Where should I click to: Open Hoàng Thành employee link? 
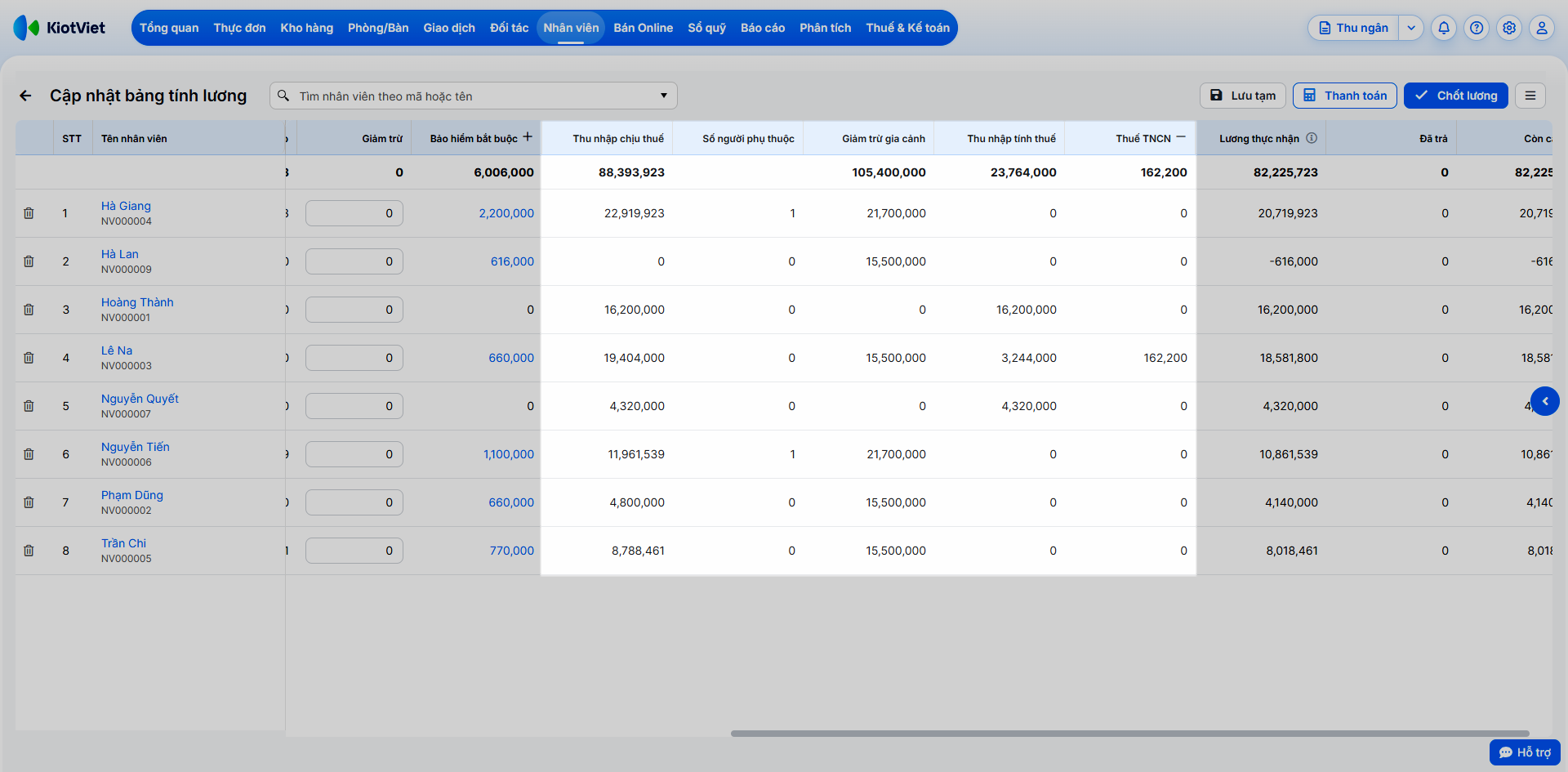point(137,302)
